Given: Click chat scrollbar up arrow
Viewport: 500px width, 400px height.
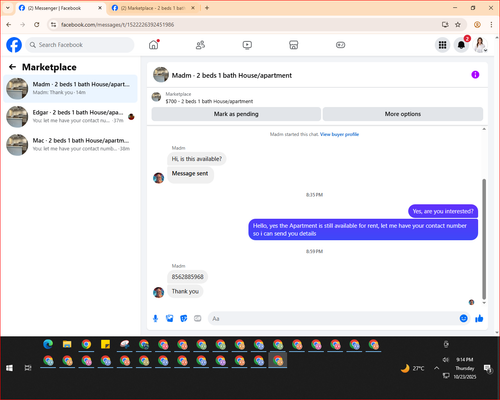Looking at the screenshot, I should coord(484,129).
